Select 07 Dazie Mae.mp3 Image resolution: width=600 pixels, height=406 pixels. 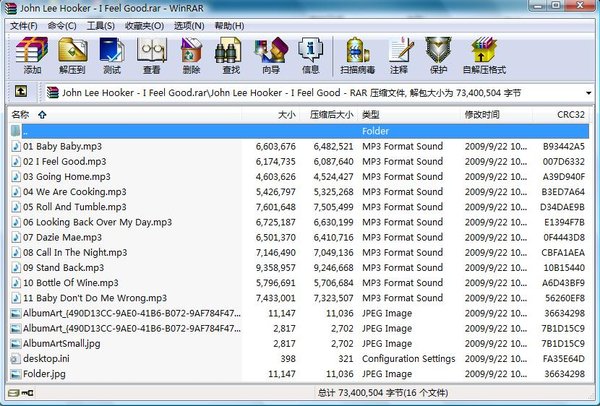(x=299, y=237)
